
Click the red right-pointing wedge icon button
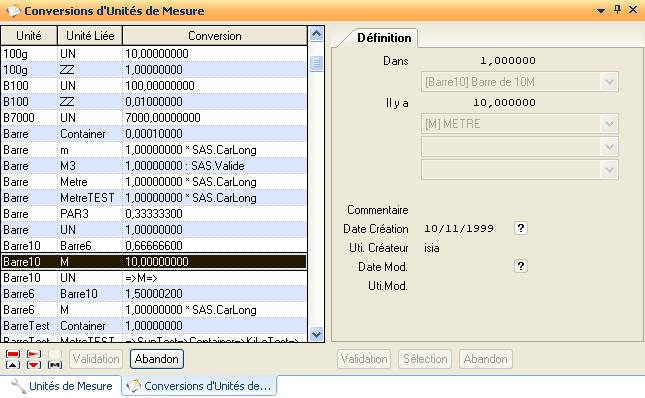[34, 354]
